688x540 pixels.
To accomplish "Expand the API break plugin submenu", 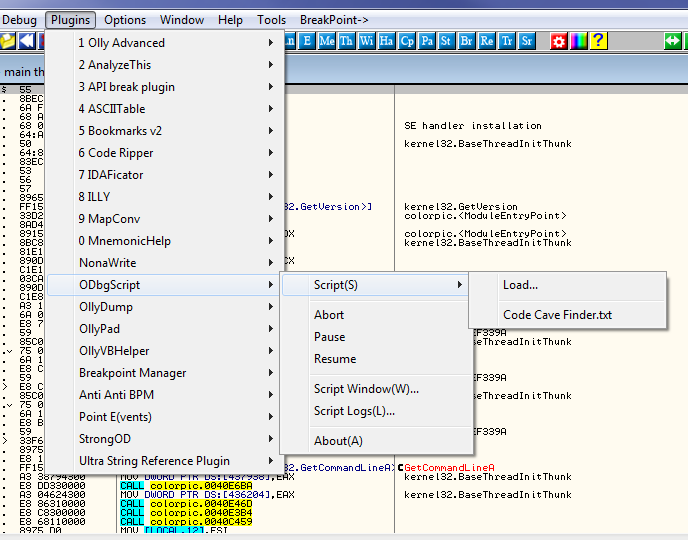I will [165, 86].
